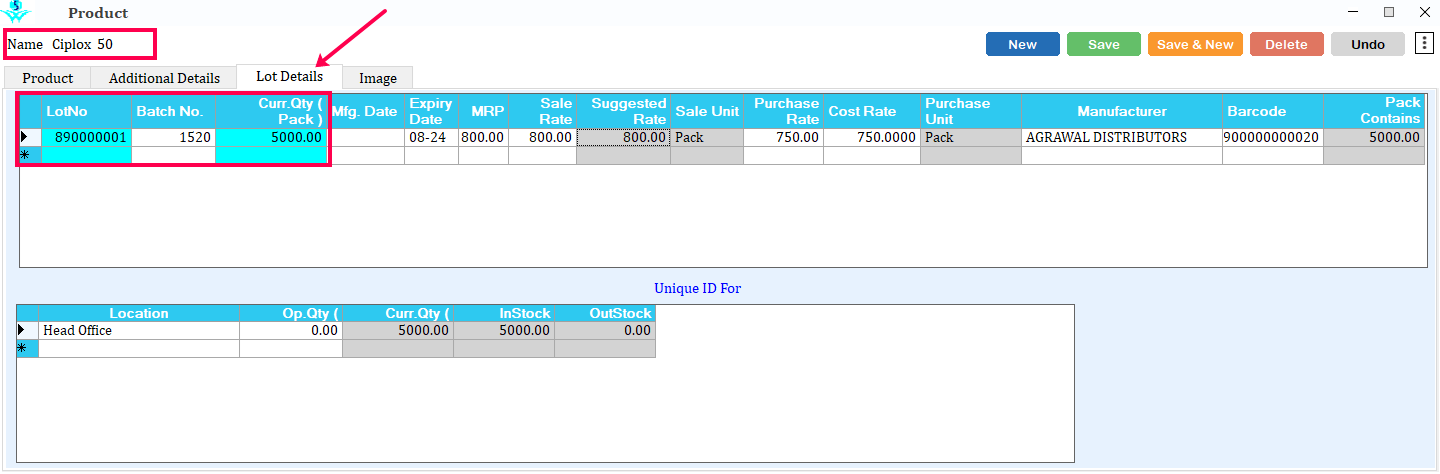Click the Save & New button
The height and width of the screenshot is (474, 1440).
1196,44
